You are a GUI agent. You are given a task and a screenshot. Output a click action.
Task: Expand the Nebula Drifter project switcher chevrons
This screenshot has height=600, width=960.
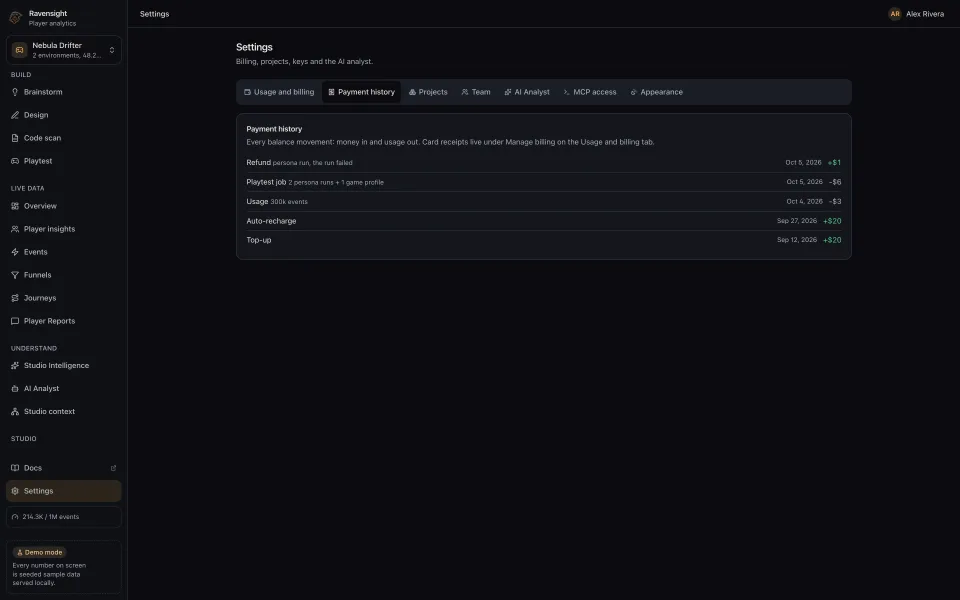pyautogui.click(x=111, y=50)
